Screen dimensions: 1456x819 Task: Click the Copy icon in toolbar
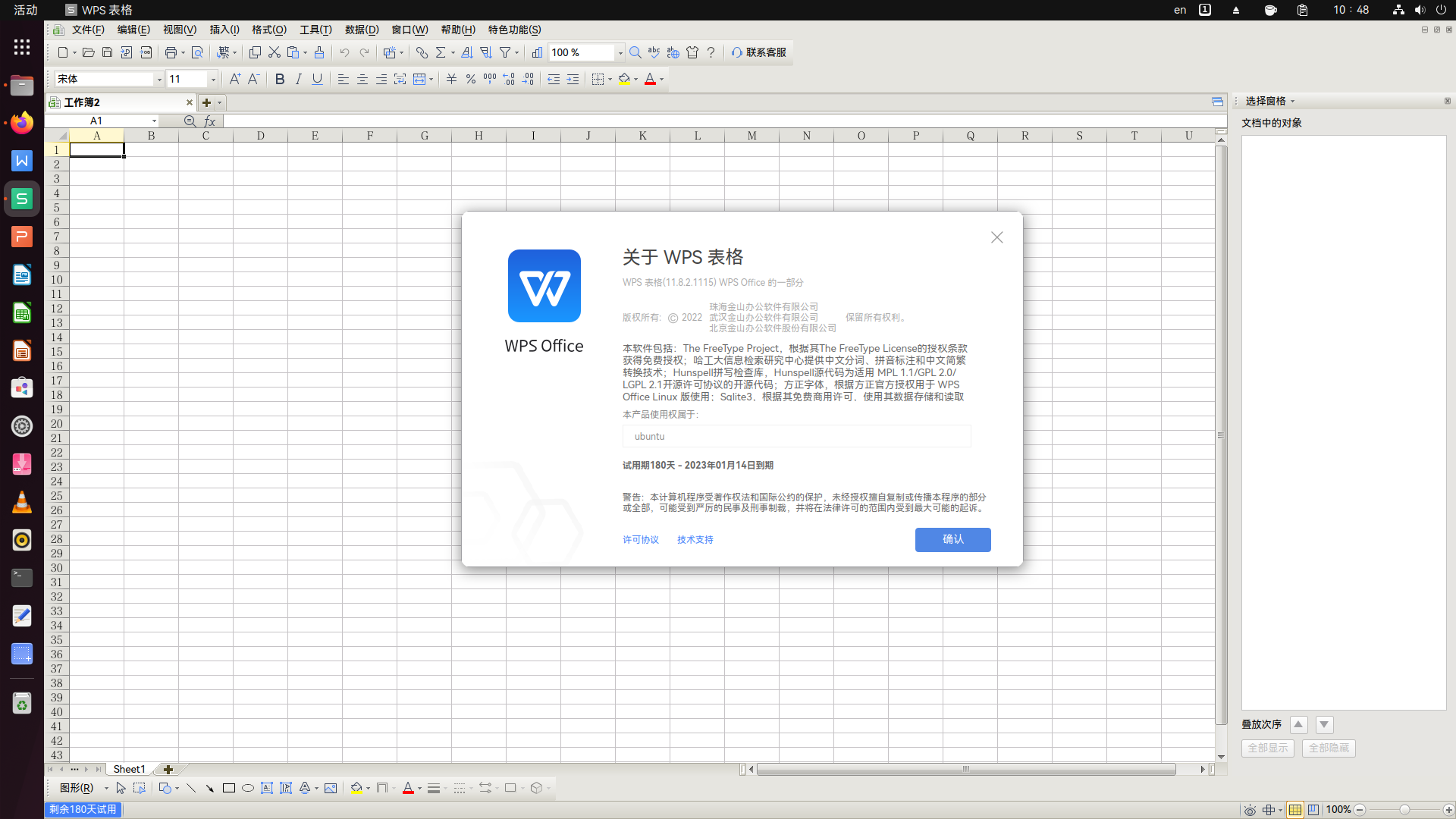[x=255, y=52]
